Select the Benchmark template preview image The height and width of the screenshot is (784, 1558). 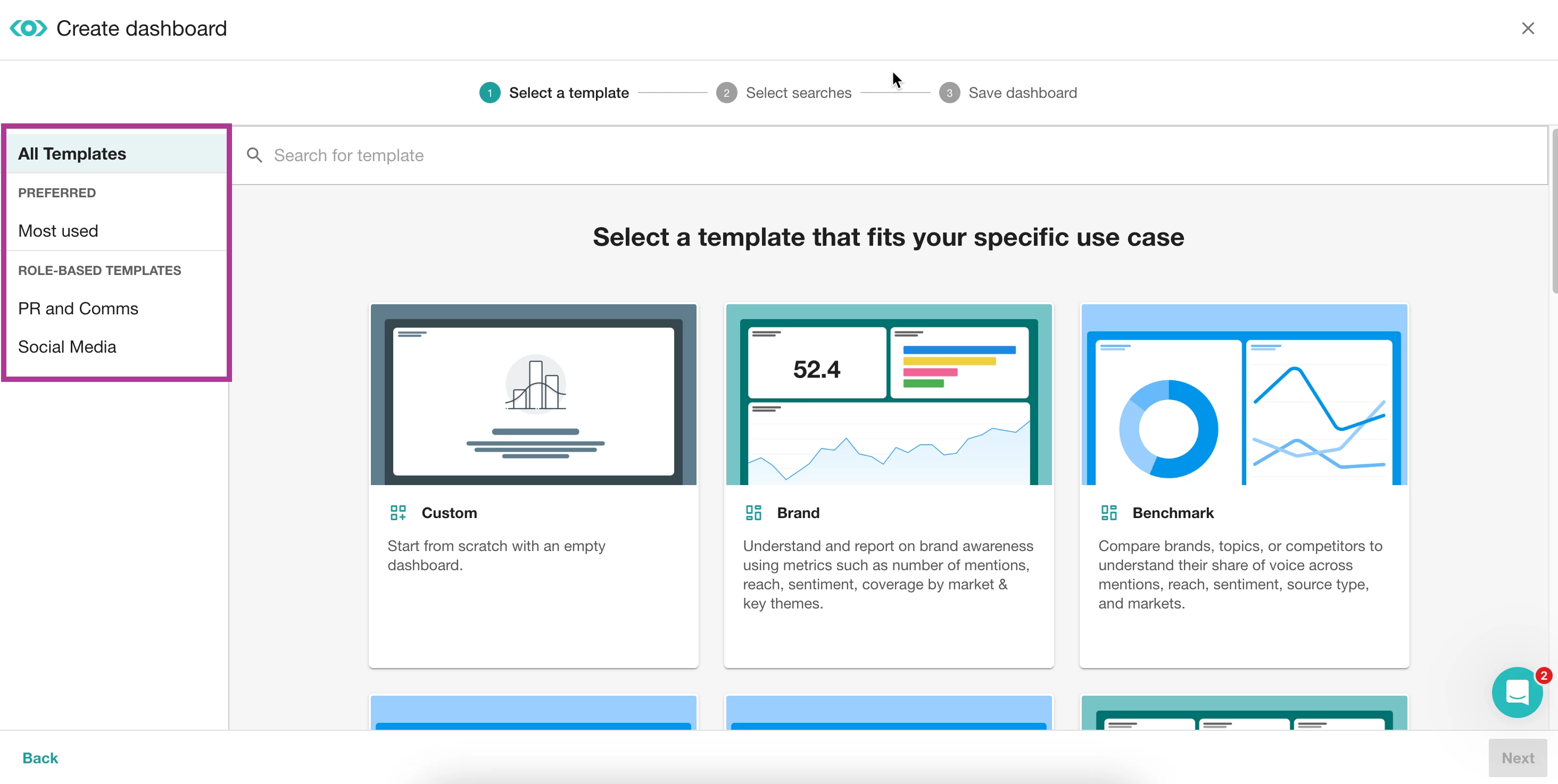click(x=1244, y=395)
